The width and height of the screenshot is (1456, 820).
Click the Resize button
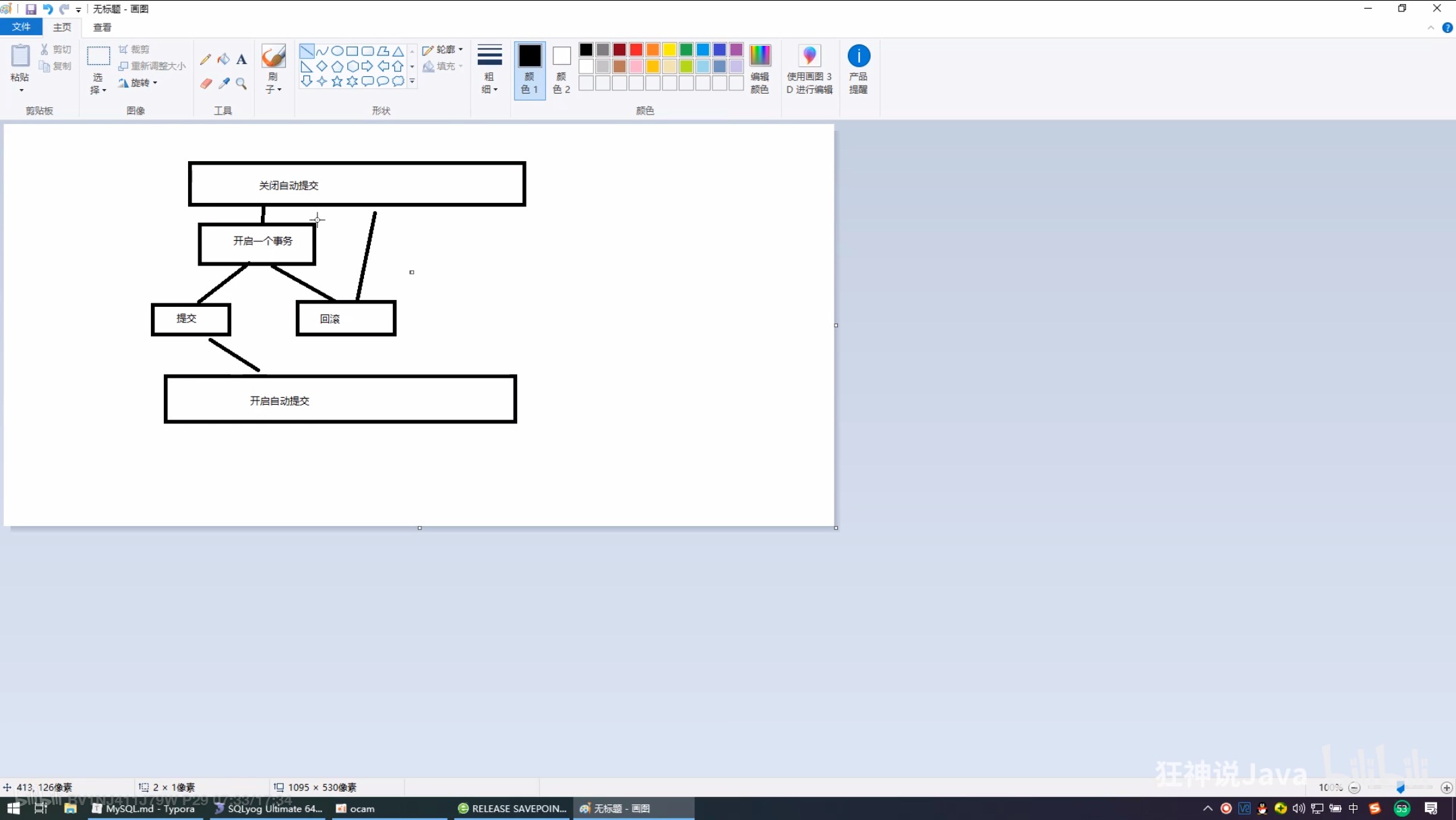tap(152, 66)
